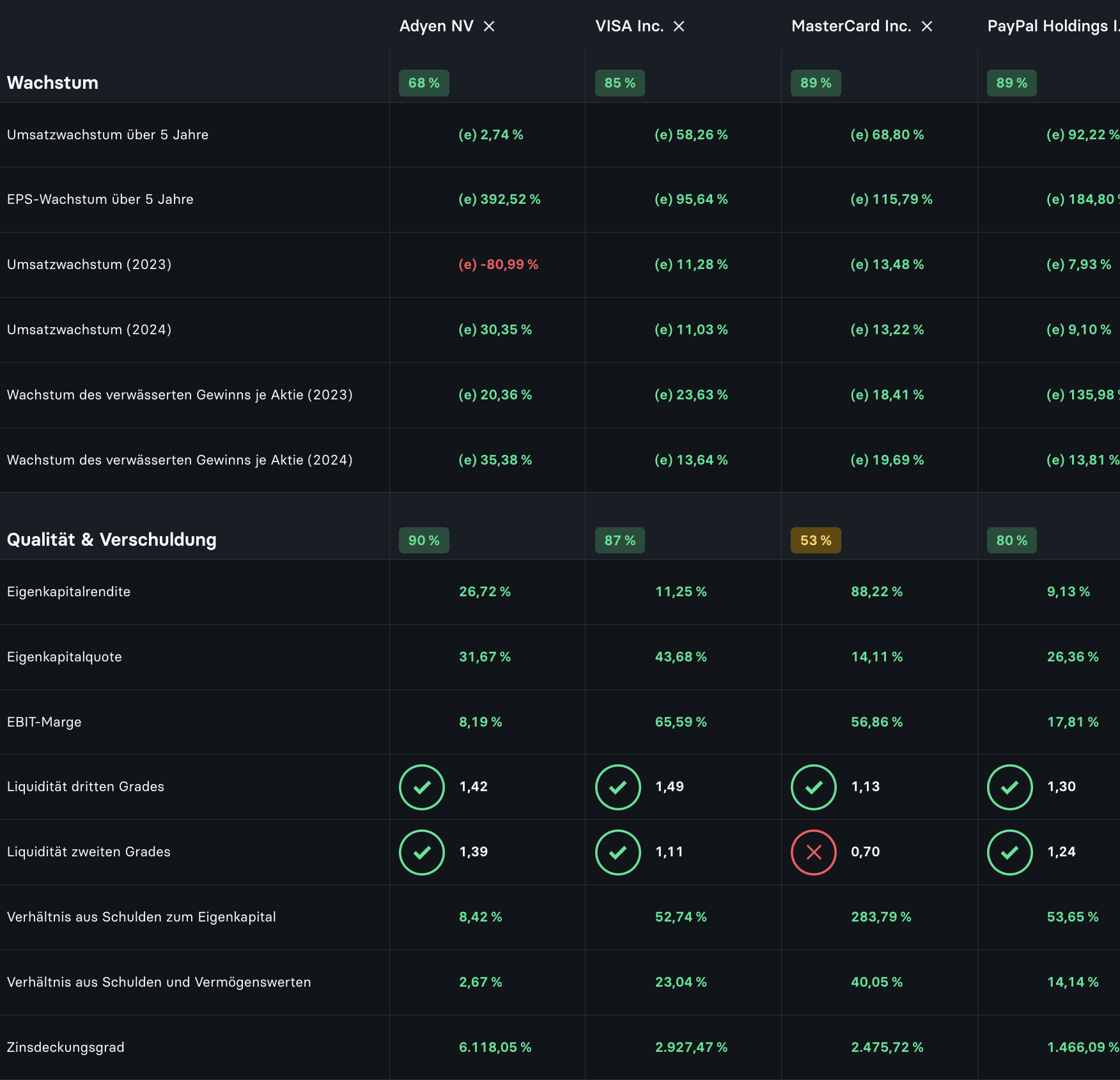Open the VISA Inc. column header

coord(630,26)
